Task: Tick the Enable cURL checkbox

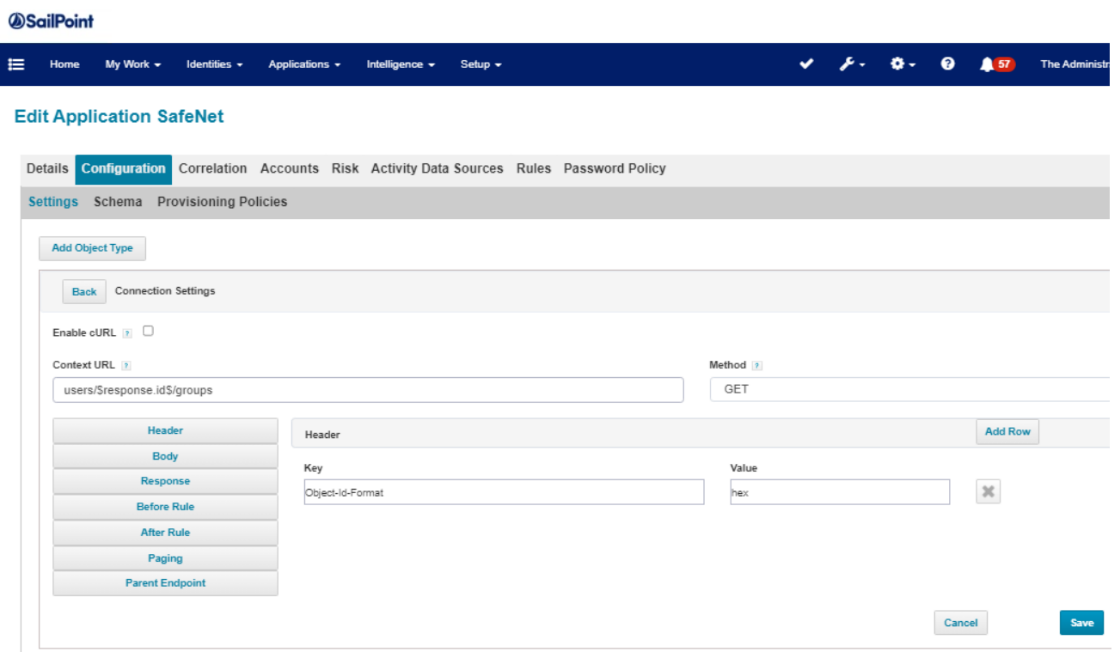Action: coord(148,331)
